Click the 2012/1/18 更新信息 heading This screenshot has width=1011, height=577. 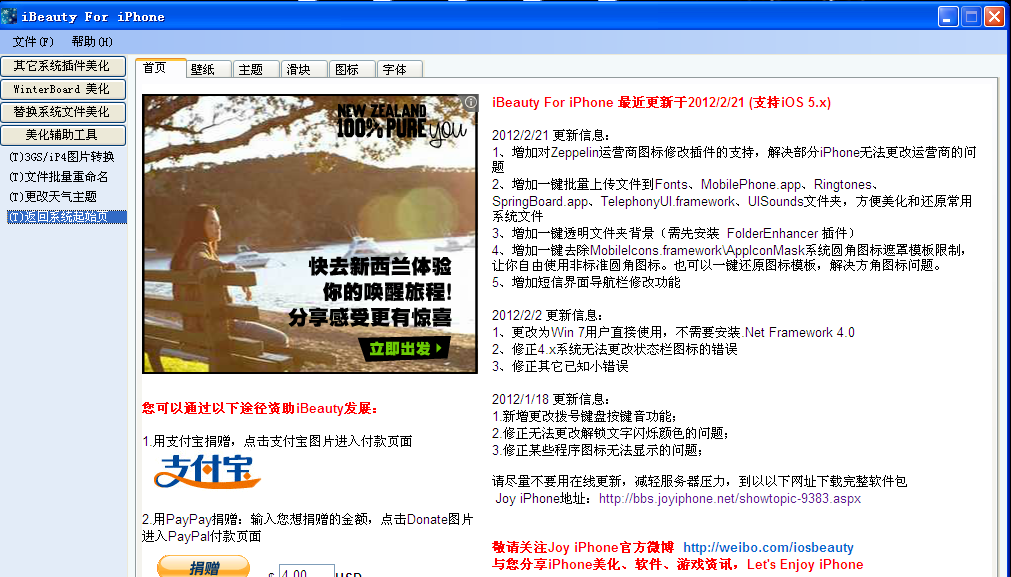coord(551,400)
